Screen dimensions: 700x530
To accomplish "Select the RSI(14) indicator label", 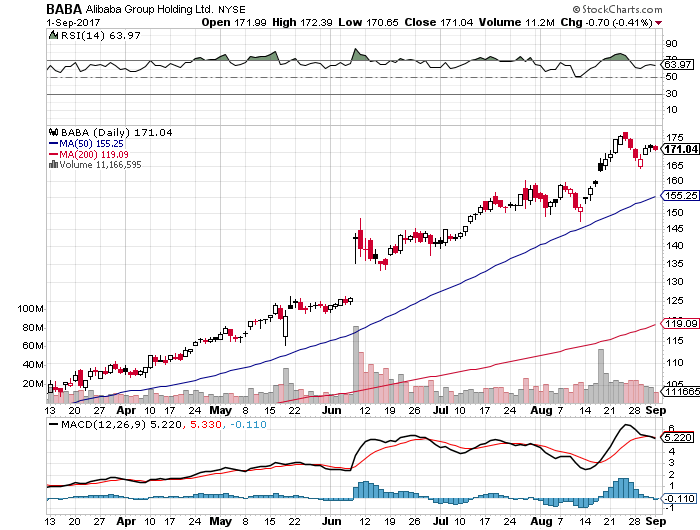I will coord(77,36).
